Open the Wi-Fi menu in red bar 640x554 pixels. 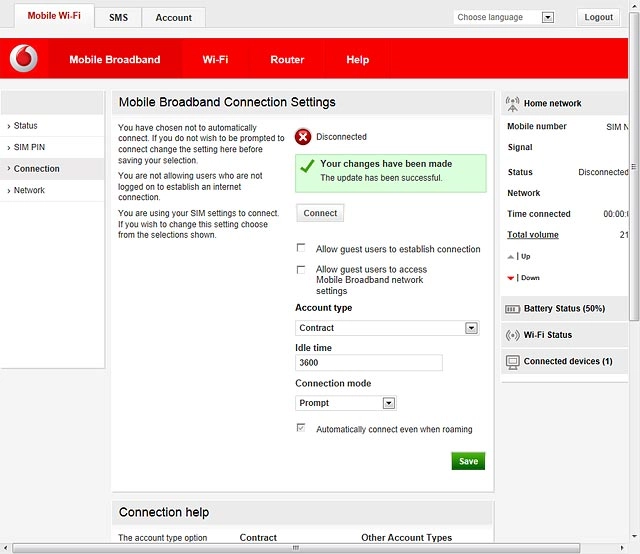point(216,60)
